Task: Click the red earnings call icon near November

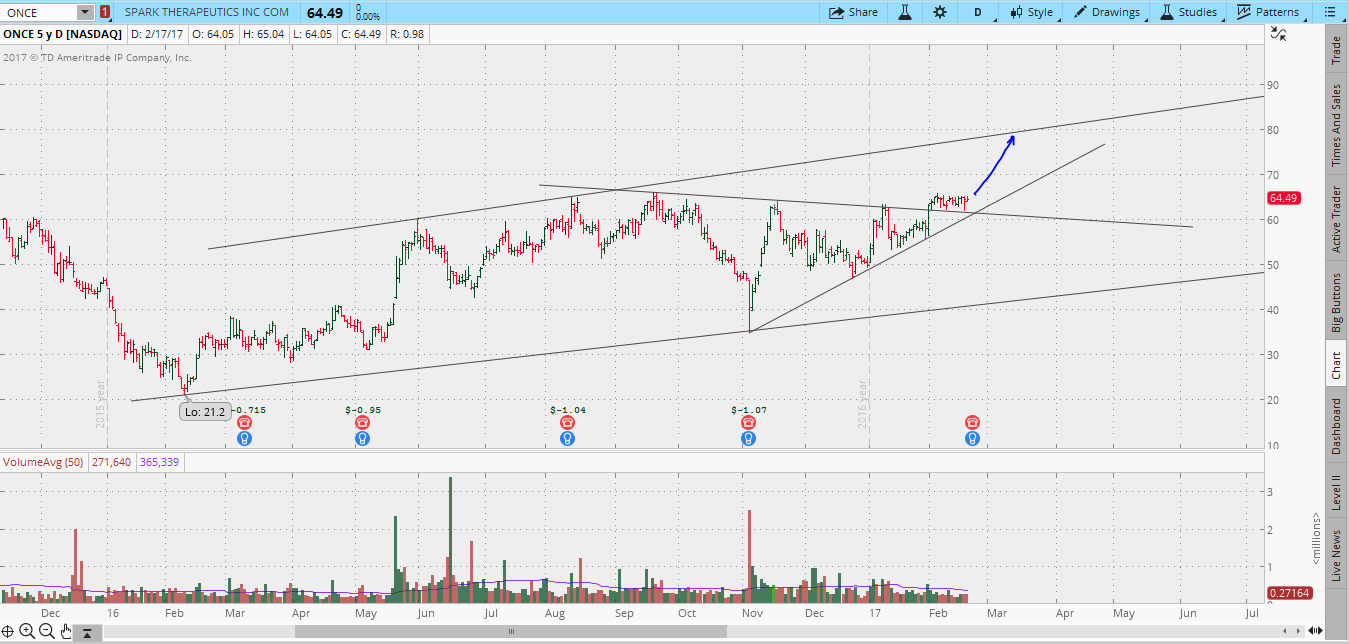Action: 748,423
